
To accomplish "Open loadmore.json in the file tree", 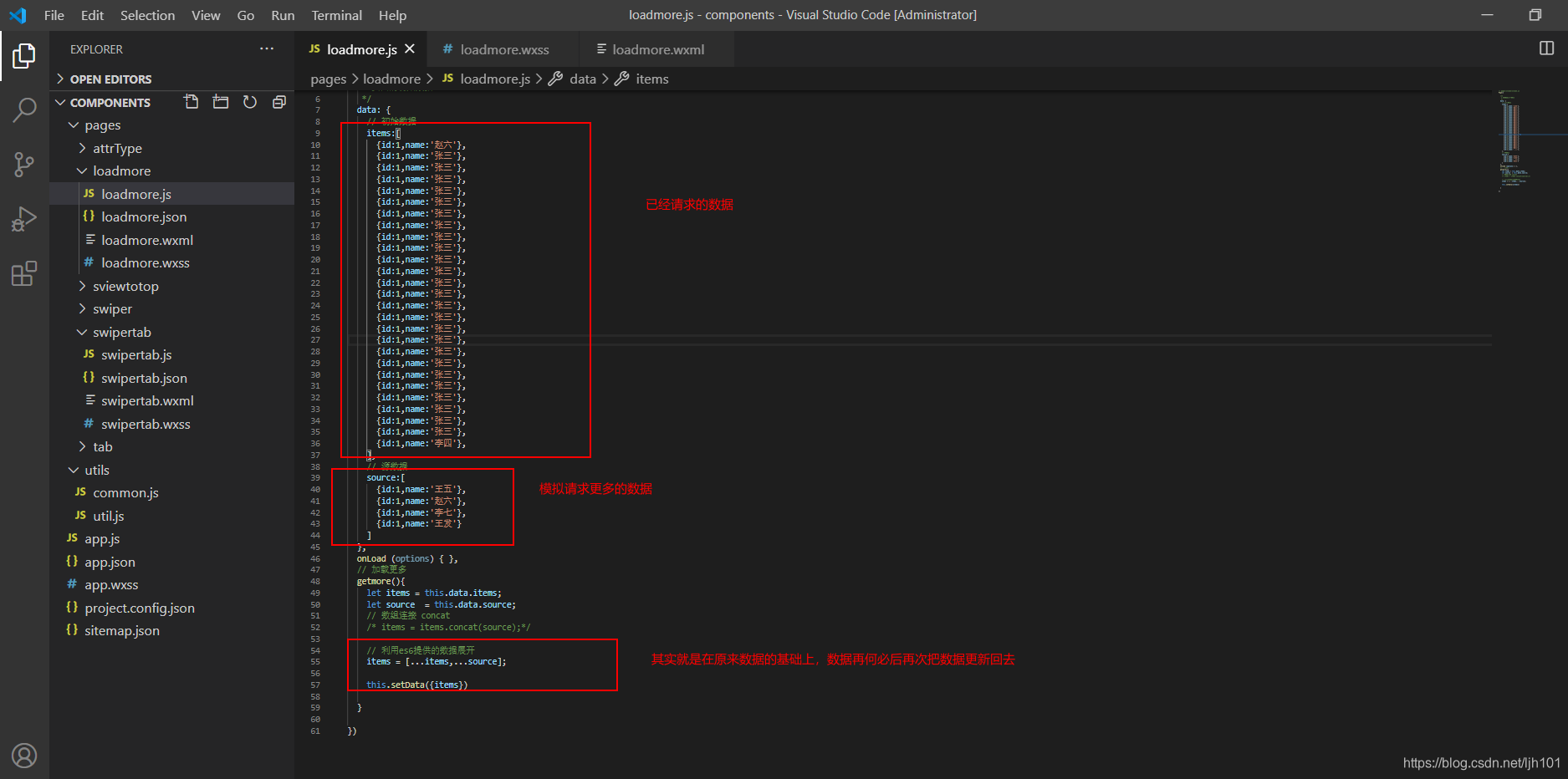I will click(x=171, y=216).
